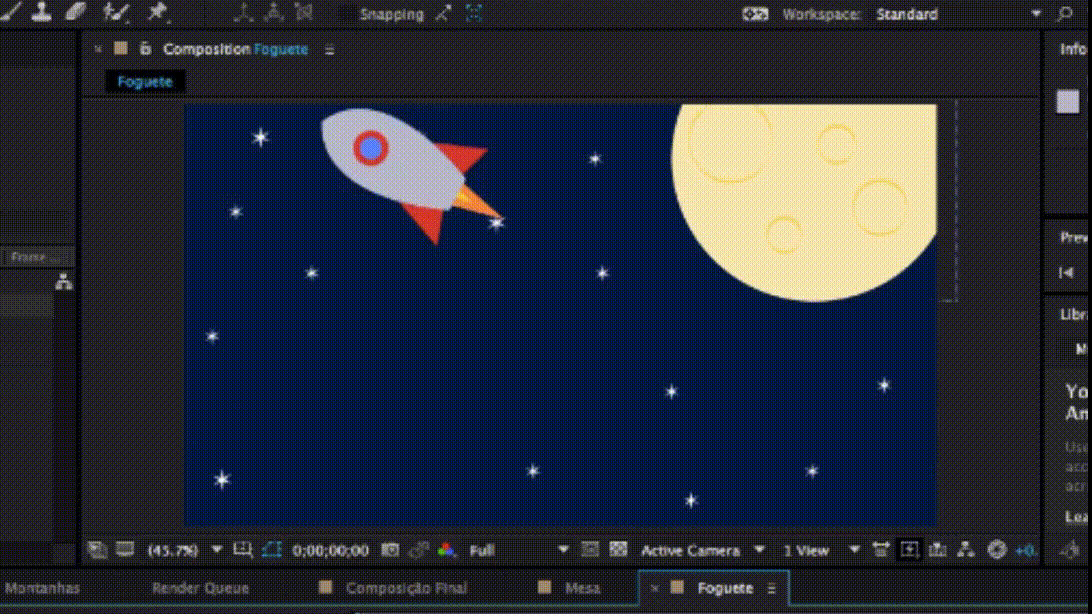Open the Active Camera view dropdown
This screenshot has width=1092, height=614.
click(702, 550)
